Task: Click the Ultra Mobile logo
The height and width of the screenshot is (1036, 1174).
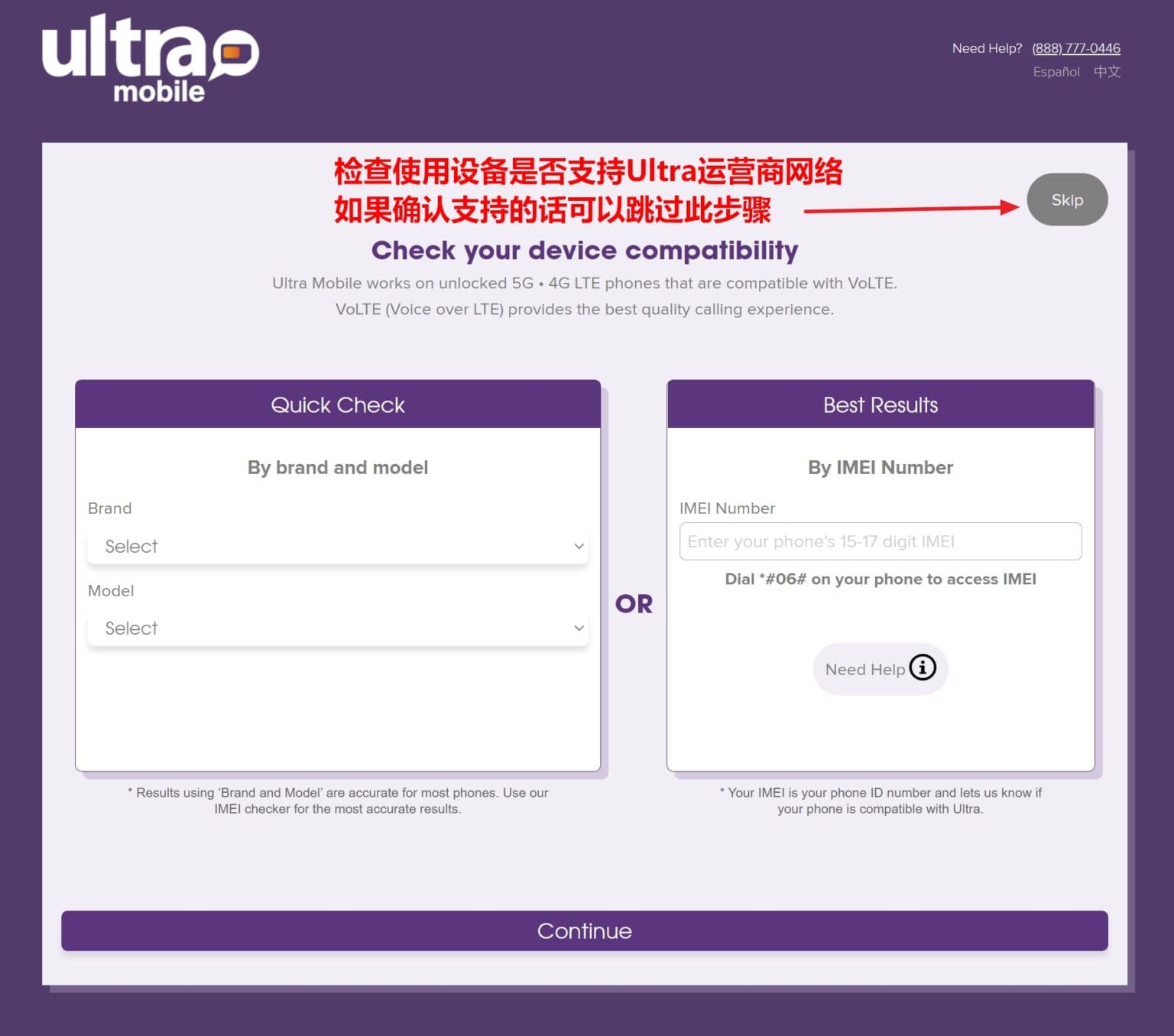Action: point(151,59)
